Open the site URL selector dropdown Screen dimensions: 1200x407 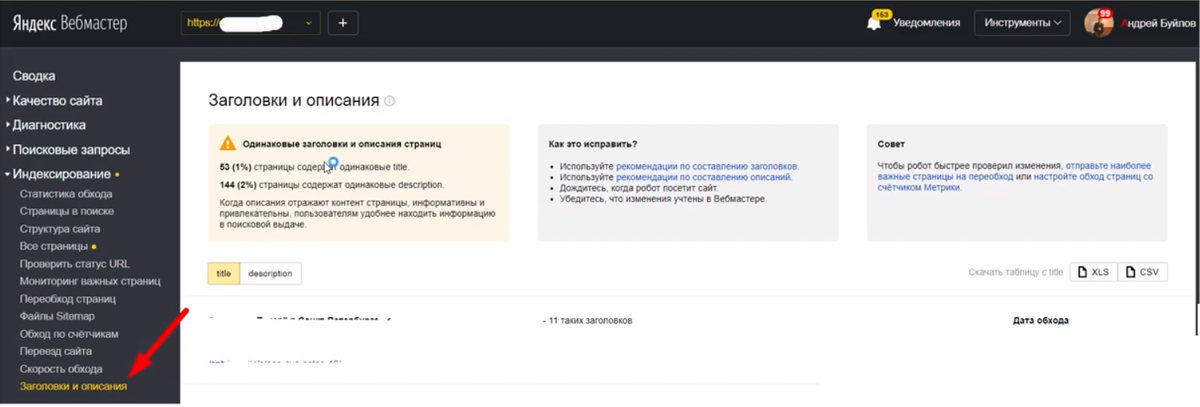[x=251, y=22]
